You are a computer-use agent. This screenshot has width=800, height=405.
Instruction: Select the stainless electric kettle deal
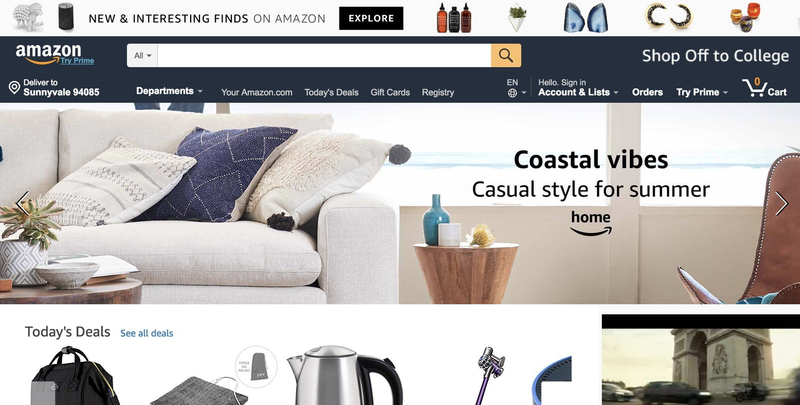[344, 375]
